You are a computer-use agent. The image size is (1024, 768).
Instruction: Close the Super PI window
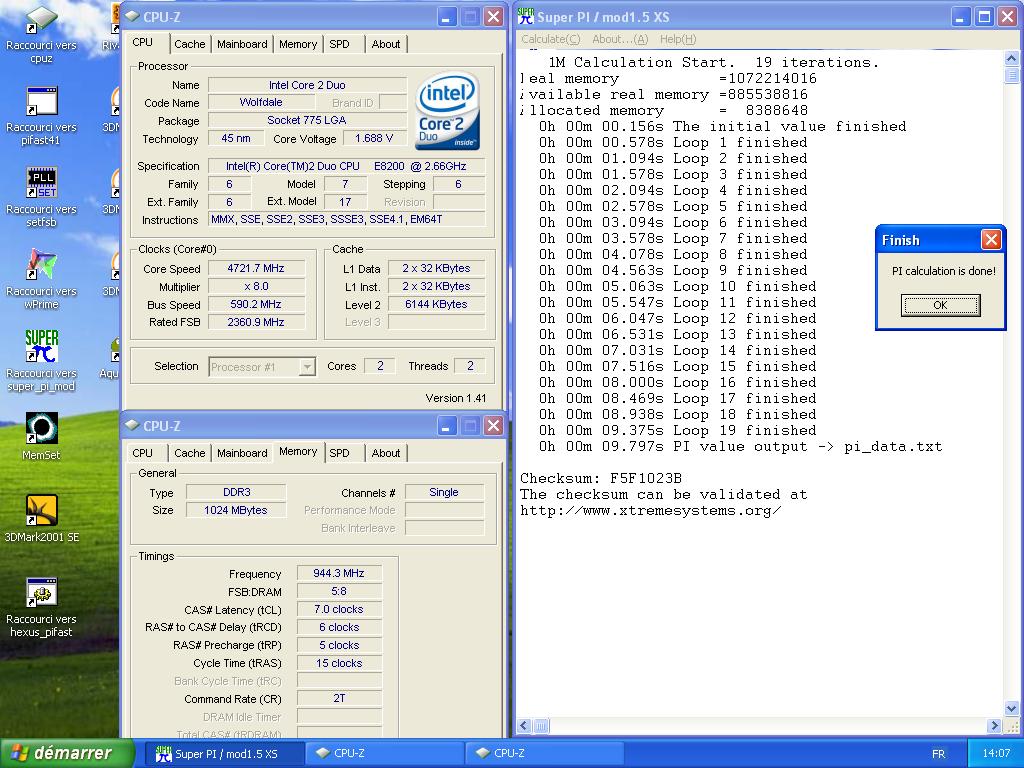1008,17
